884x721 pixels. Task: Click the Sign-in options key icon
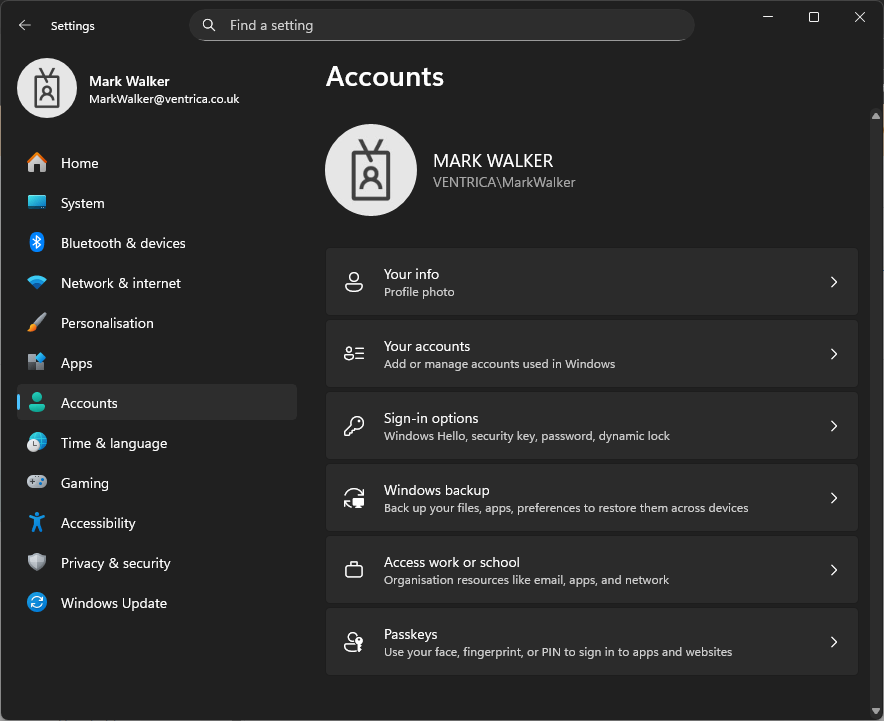coord(354,426)
